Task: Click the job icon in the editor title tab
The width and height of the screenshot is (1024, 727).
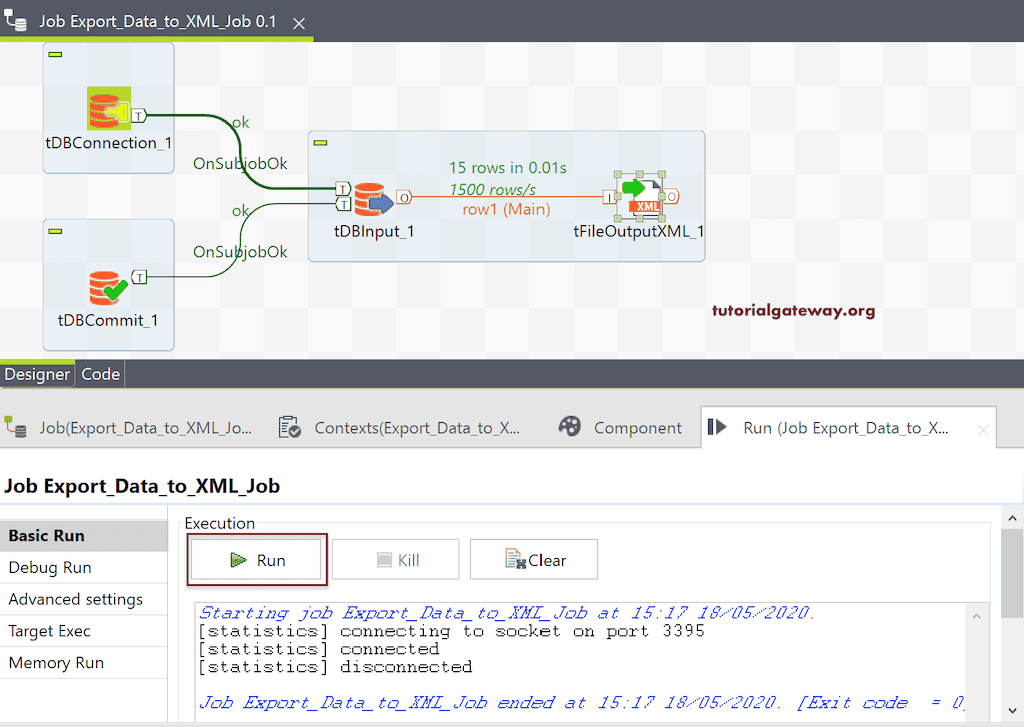Action: [14, 21]
